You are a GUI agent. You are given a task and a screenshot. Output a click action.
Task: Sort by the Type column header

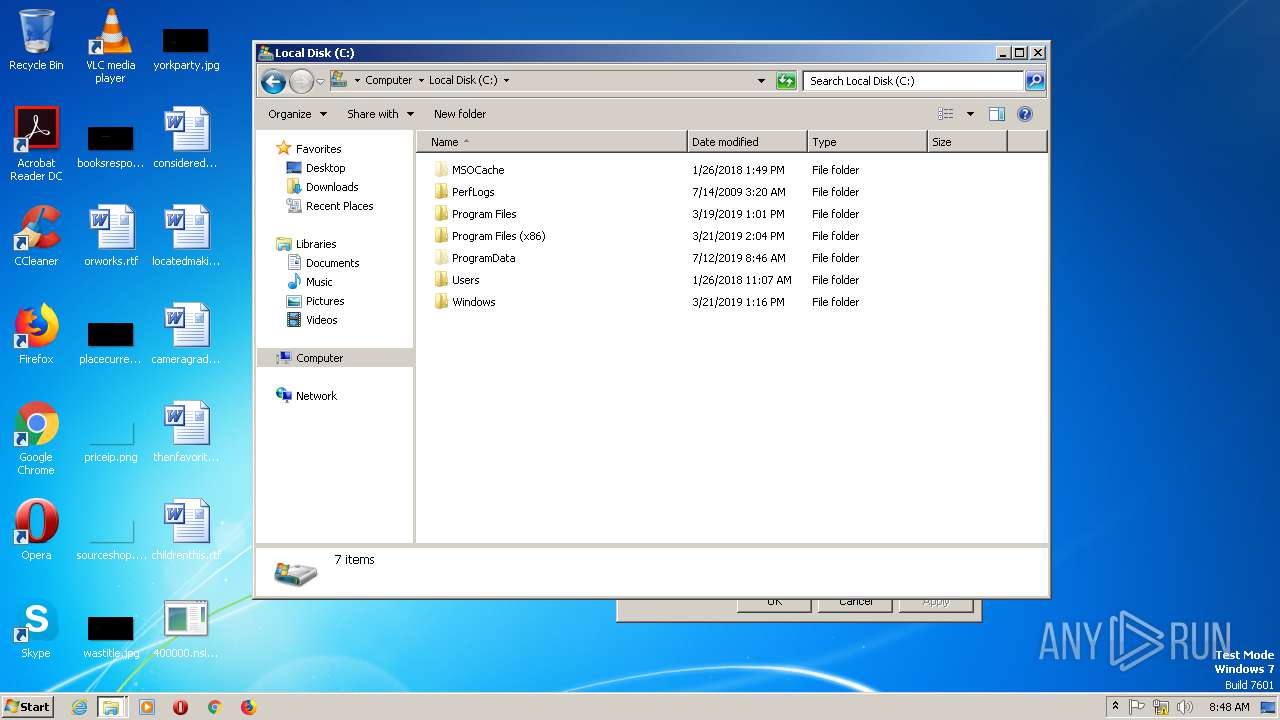click(867, 142)
